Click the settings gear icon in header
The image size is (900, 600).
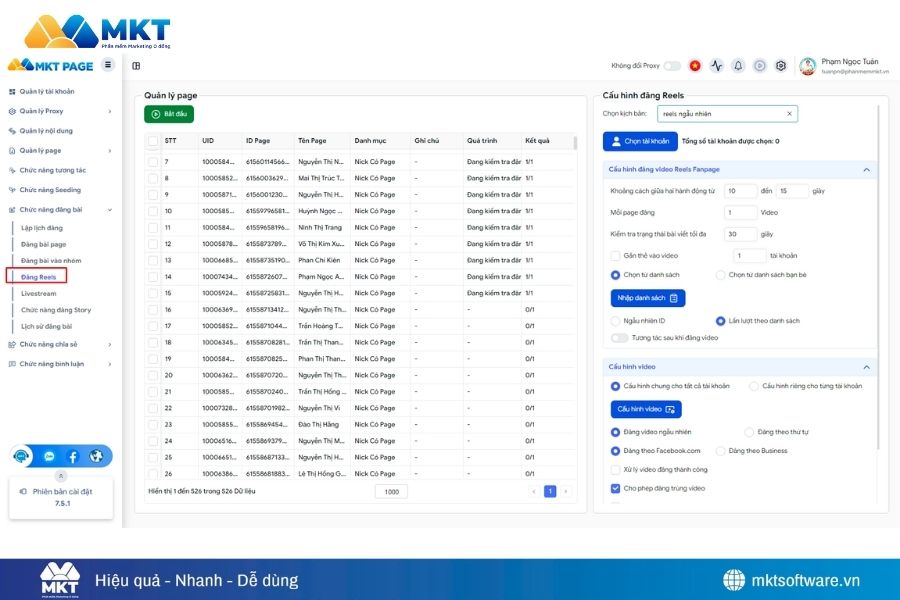(x=781, y=66)
